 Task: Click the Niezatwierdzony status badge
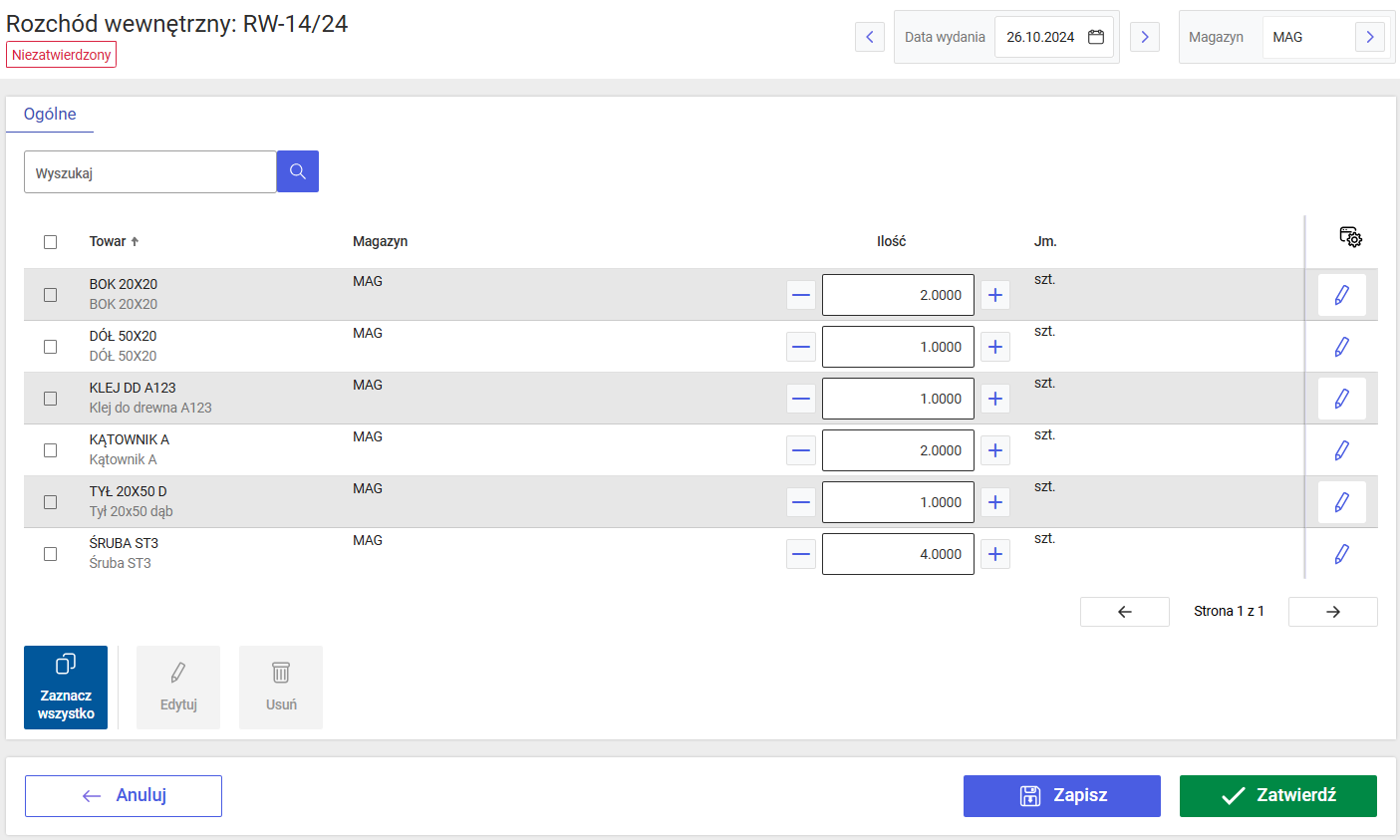(62, 55)
